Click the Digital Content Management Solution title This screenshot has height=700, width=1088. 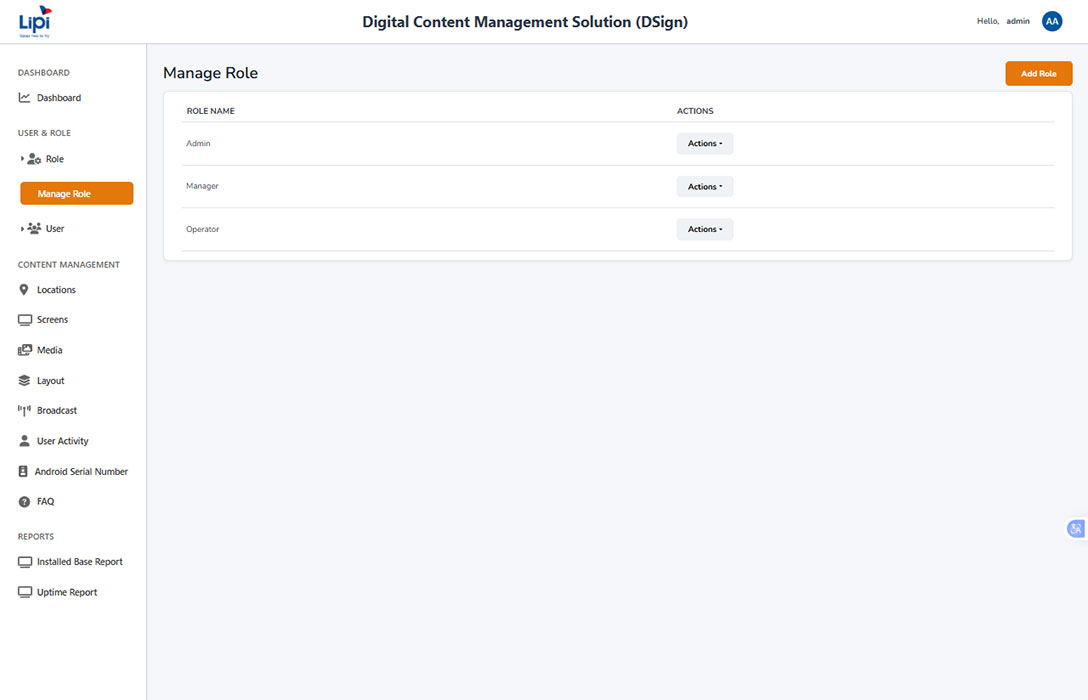[525, 22]
